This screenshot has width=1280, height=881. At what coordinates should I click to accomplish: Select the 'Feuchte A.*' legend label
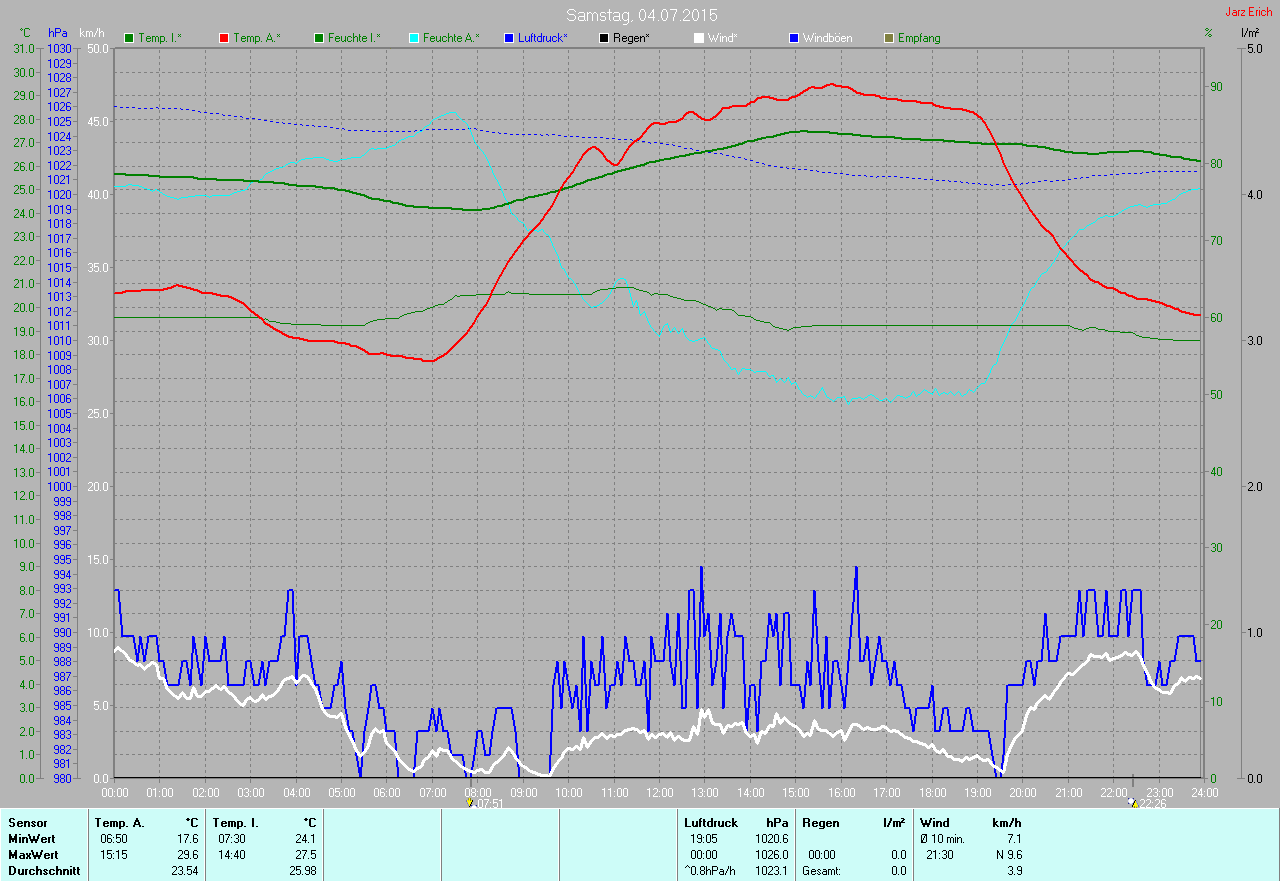(x=451, y=38)
